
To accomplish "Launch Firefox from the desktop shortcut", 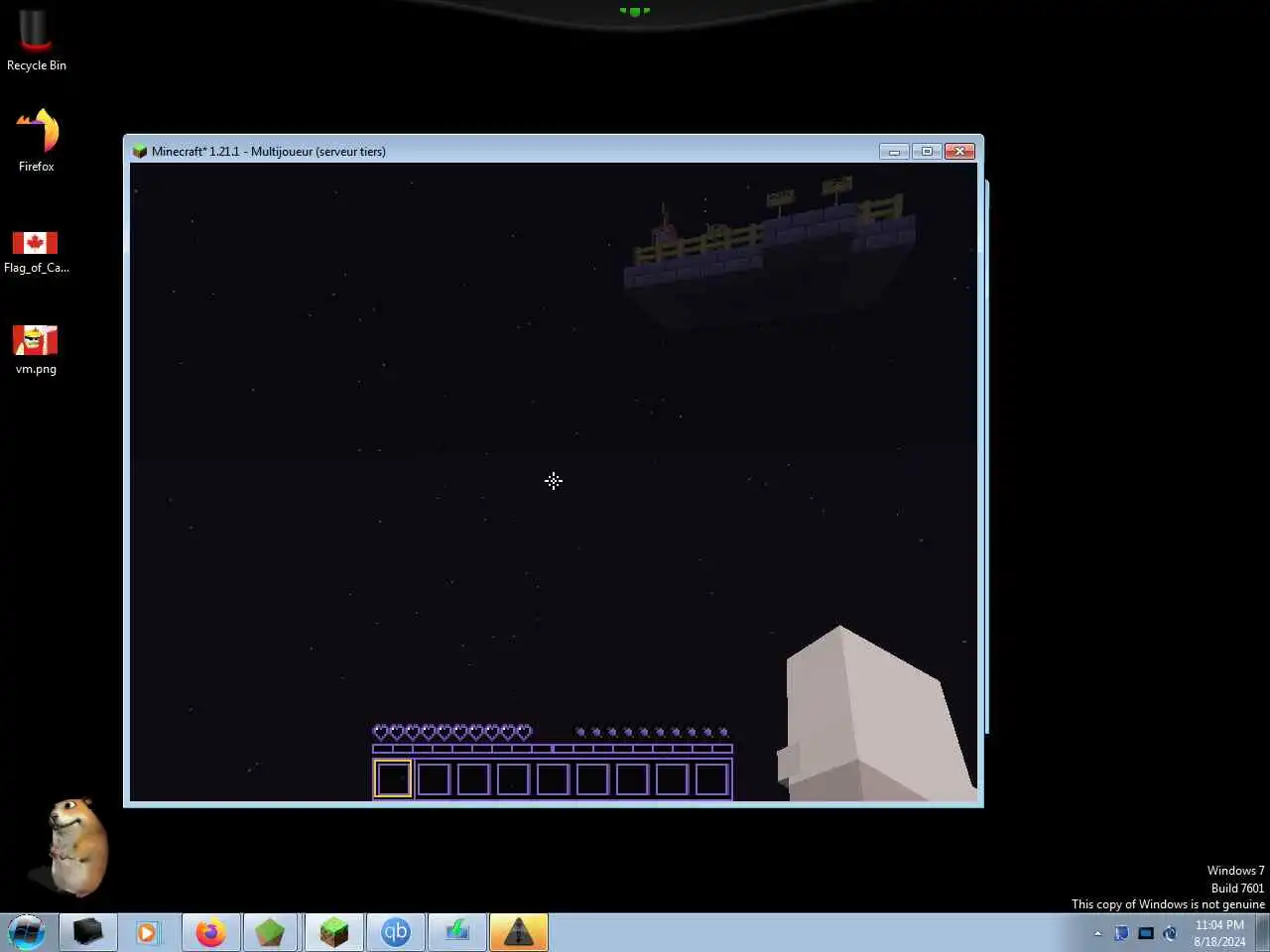I will [x=36, y=140].
